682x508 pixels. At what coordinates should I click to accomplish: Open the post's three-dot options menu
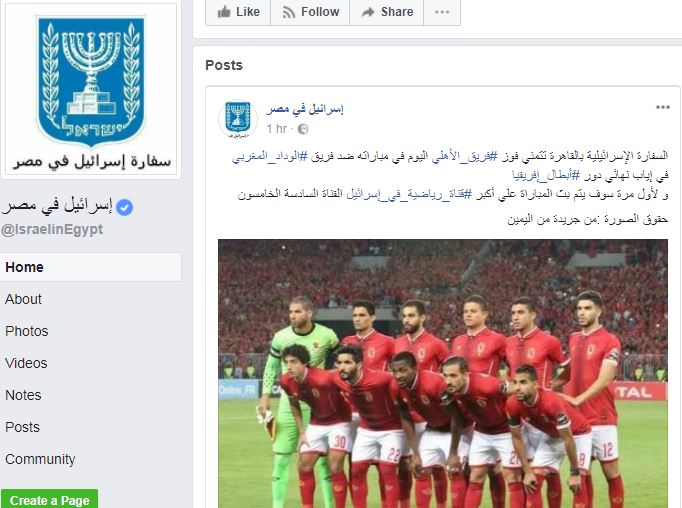[662, 107]
